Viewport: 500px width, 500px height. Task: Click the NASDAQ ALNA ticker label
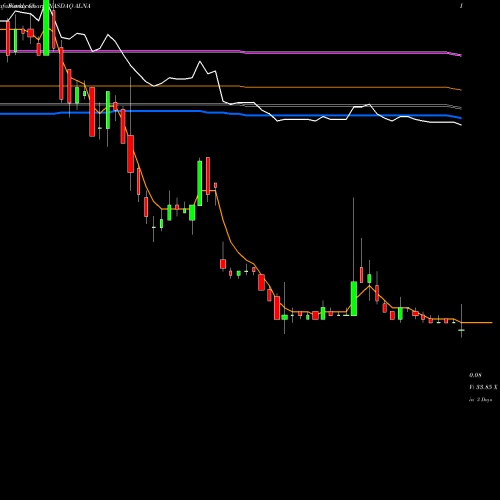[x=69, y=6]
